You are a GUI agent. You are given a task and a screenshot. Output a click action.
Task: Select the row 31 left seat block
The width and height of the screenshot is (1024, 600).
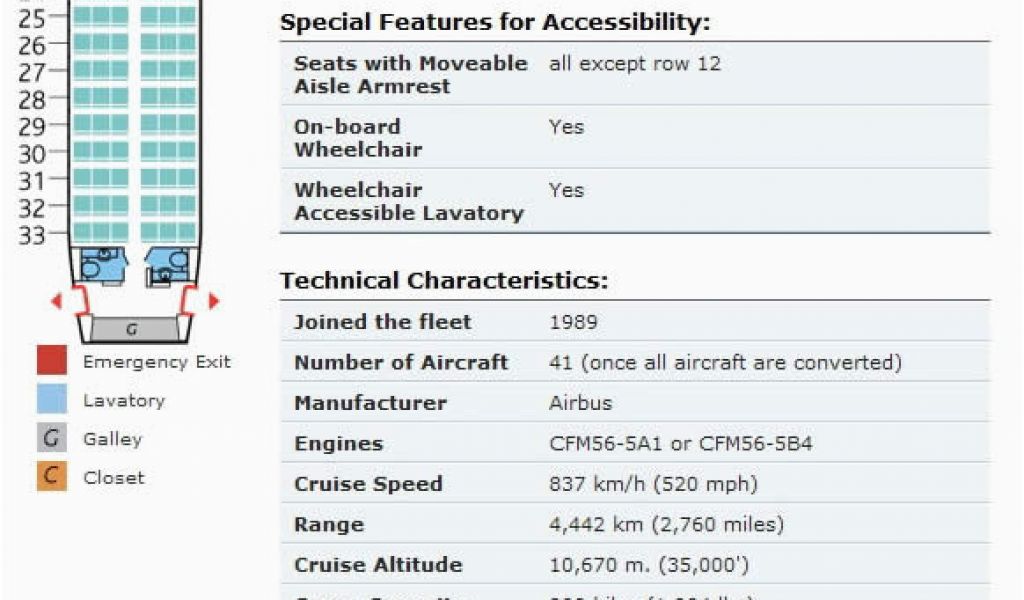(101, 178)
